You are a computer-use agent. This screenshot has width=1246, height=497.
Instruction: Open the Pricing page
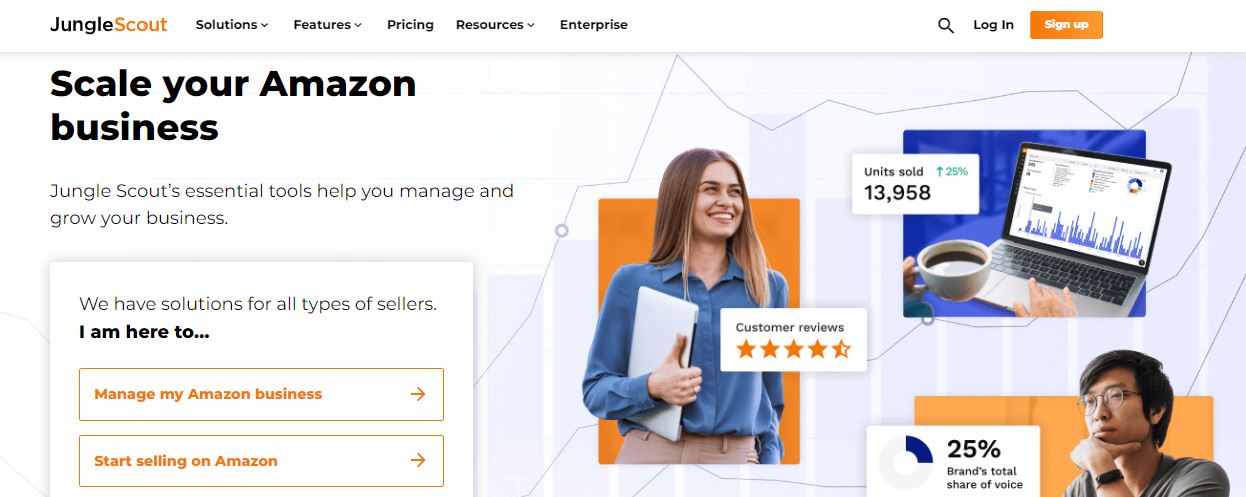[x=410, y=25]
